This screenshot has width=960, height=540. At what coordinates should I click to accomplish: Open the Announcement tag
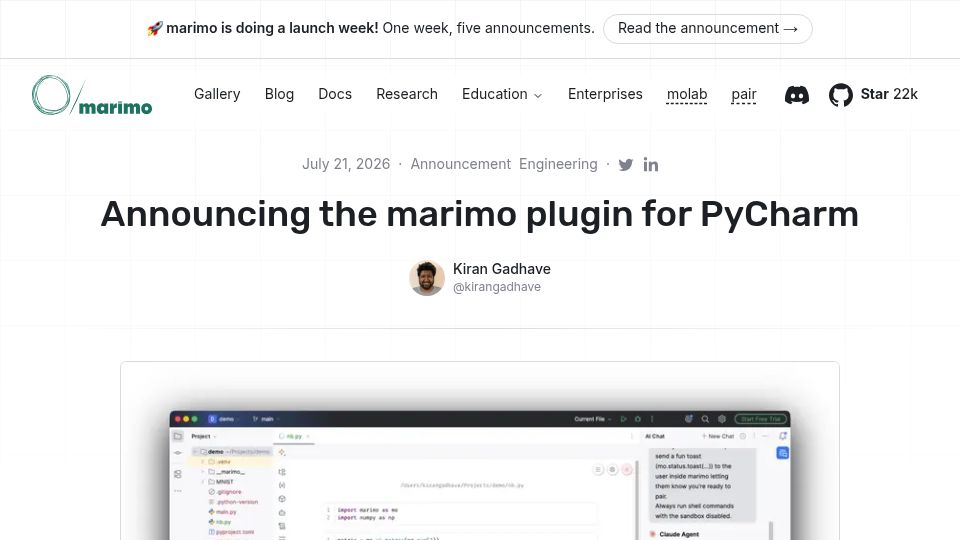click(x=460, y=164)
